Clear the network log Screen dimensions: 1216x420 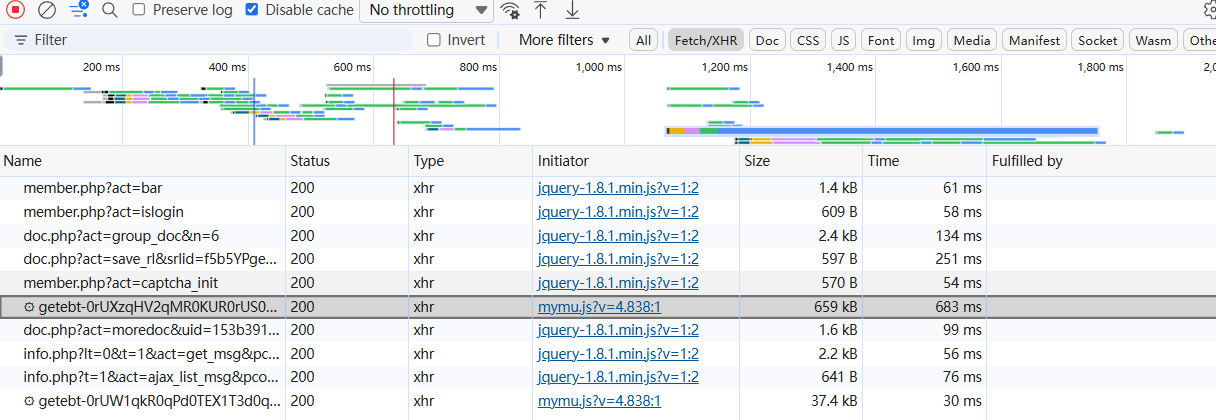[x=46, y=10]
